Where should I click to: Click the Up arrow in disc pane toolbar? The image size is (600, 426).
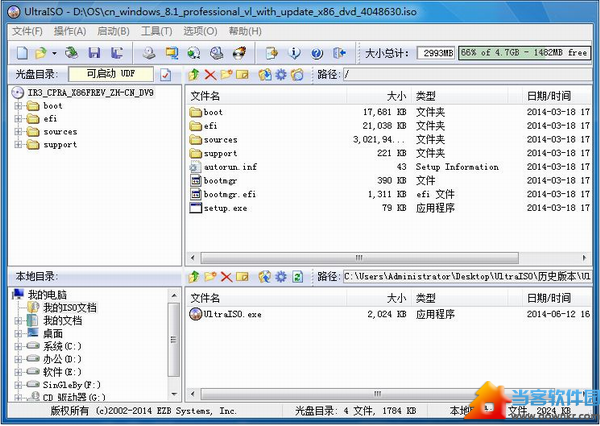point(194,74)
